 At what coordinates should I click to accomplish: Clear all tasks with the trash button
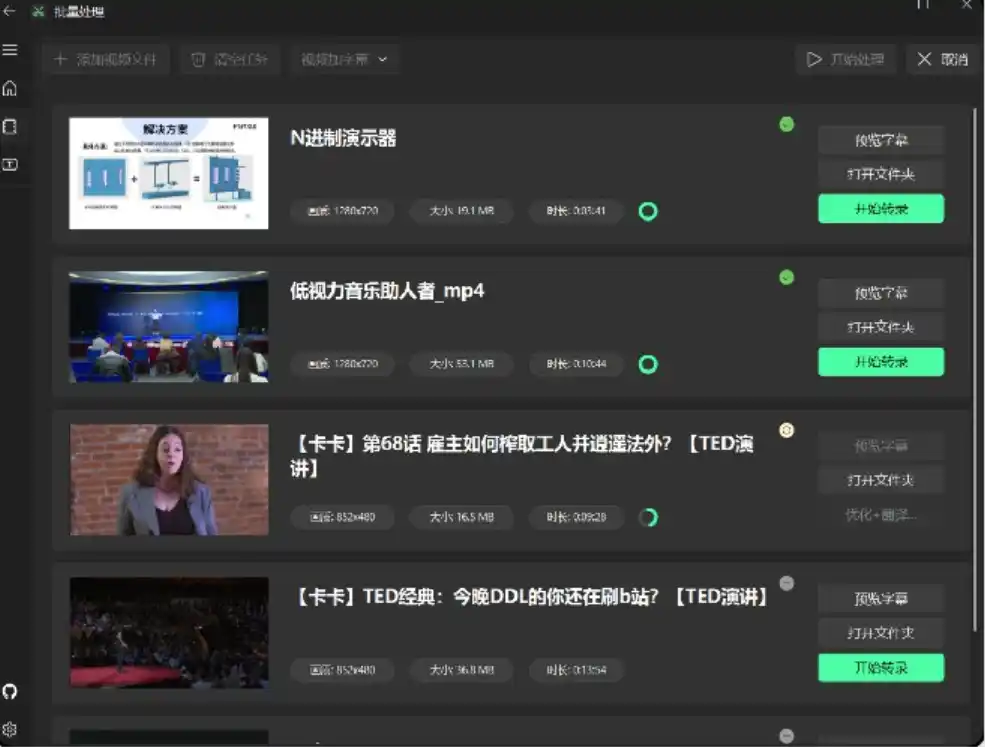(x=230, y=60)
